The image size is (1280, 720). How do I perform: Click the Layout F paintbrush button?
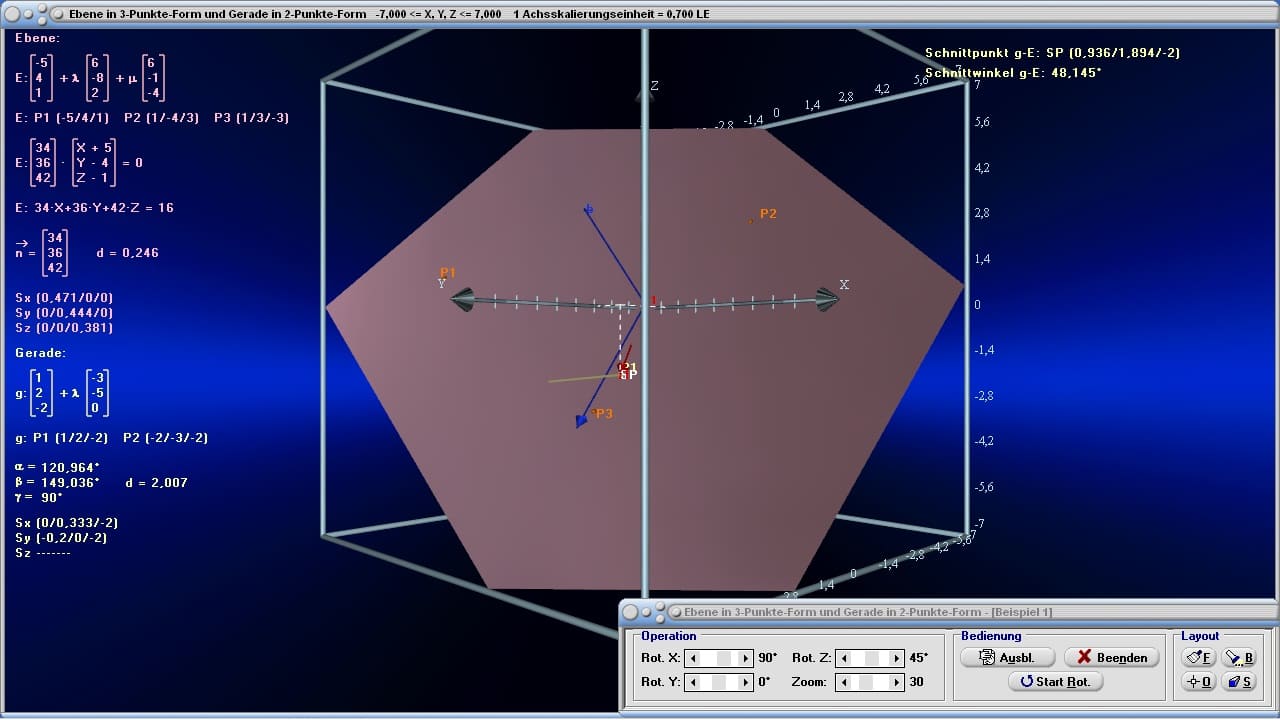1198,657
